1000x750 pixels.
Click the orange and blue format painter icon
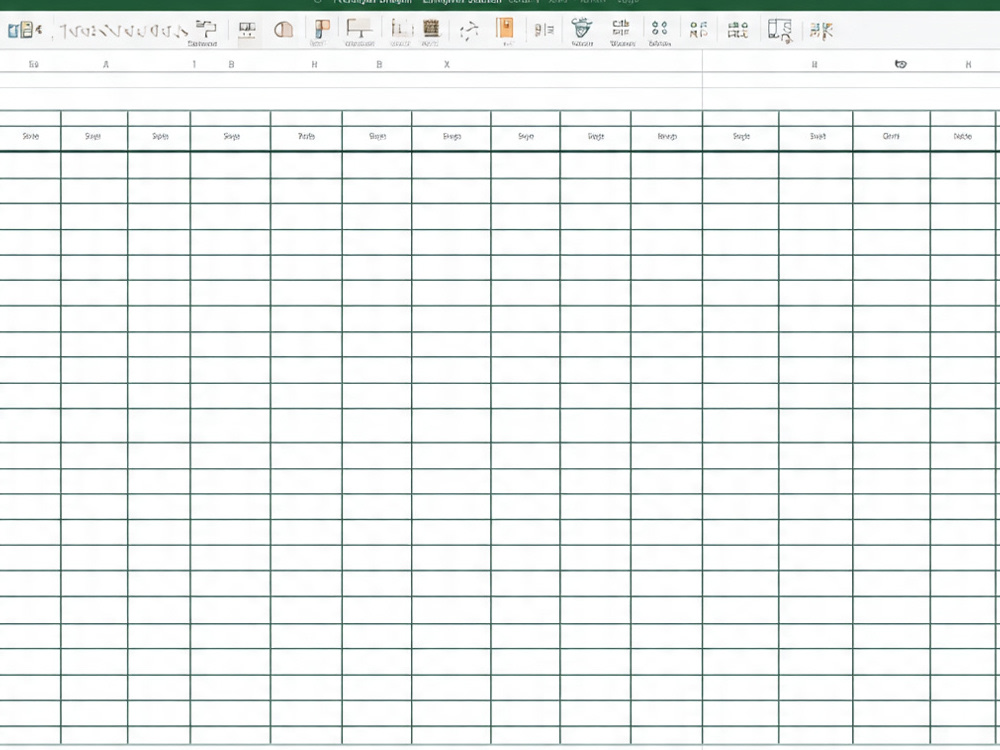(322, 29)
